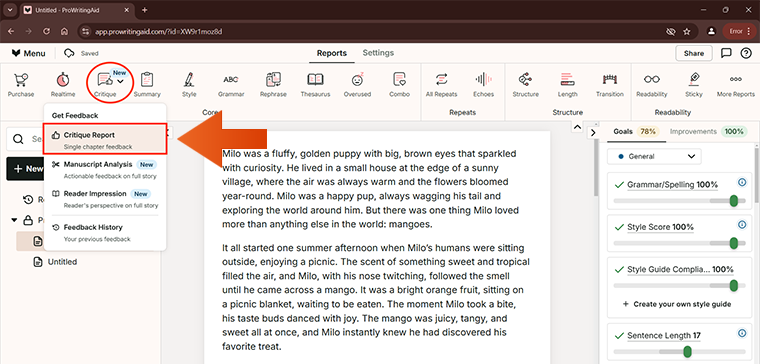The image size is (760, 364).
Task: Choose Manuscript Analysis from the menu
Action: tap(105, 170)
